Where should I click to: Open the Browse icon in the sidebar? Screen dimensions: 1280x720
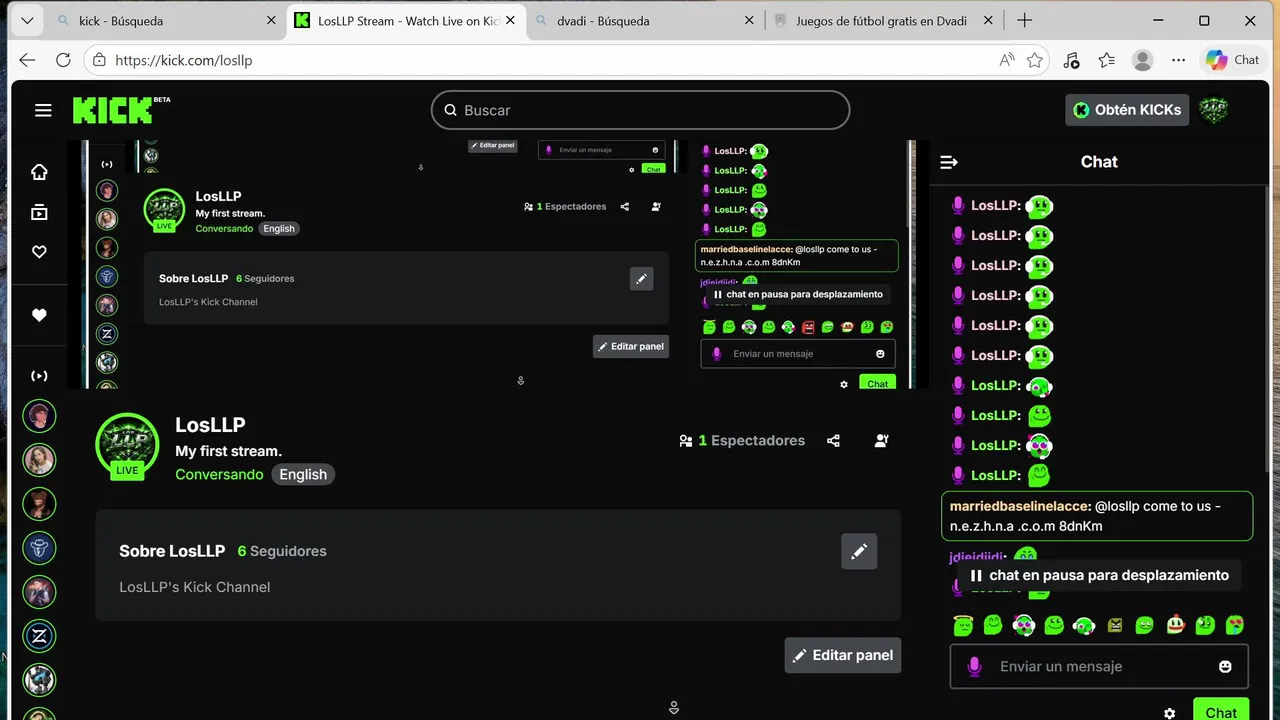(39, 212)
